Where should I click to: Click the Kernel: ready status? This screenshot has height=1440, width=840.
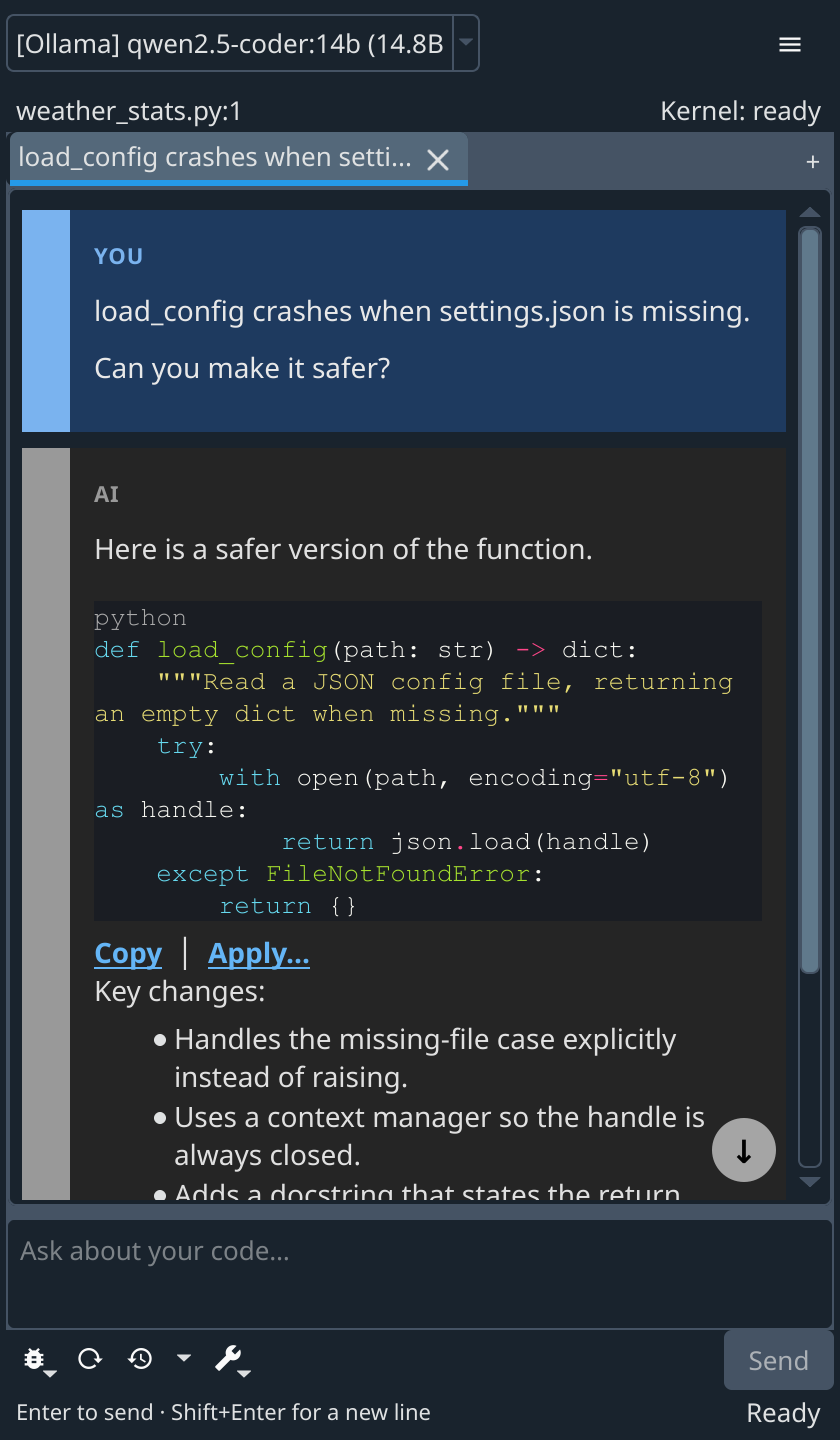[x=740, y=111]
